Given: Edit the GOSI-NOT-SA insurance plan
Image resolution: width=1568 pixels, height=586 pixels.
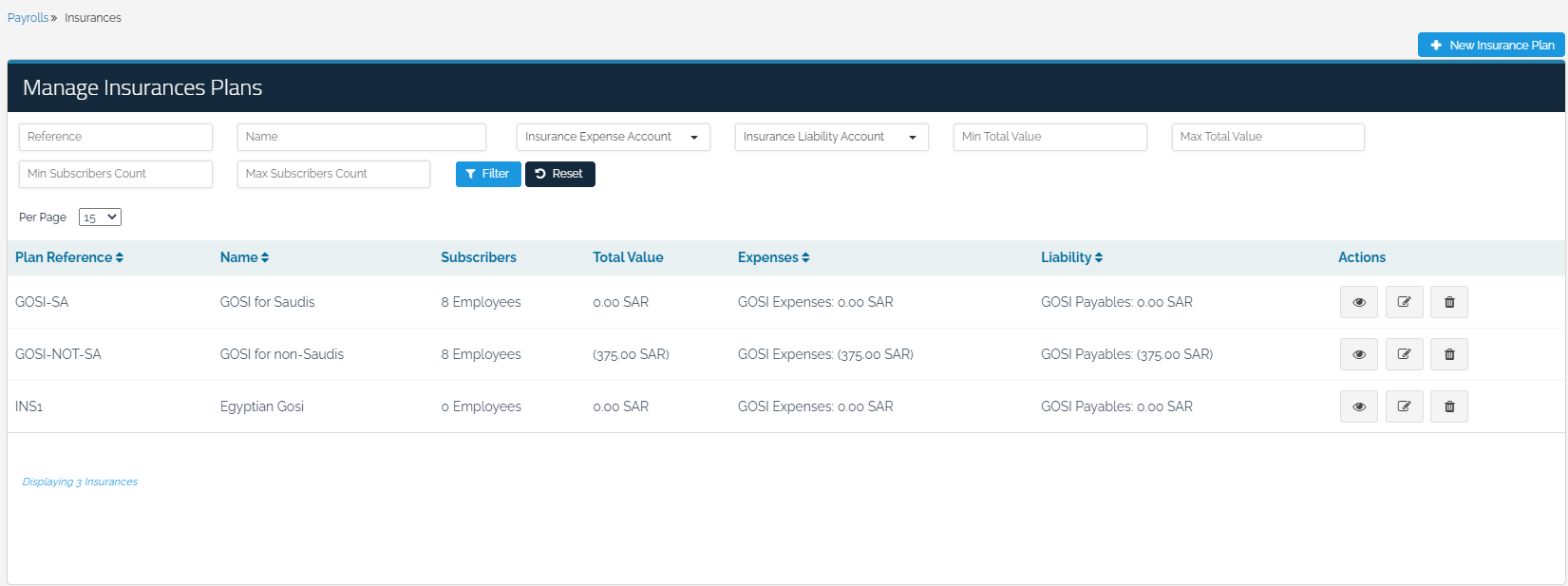Looking at the screenshot, I should 1404,354.
